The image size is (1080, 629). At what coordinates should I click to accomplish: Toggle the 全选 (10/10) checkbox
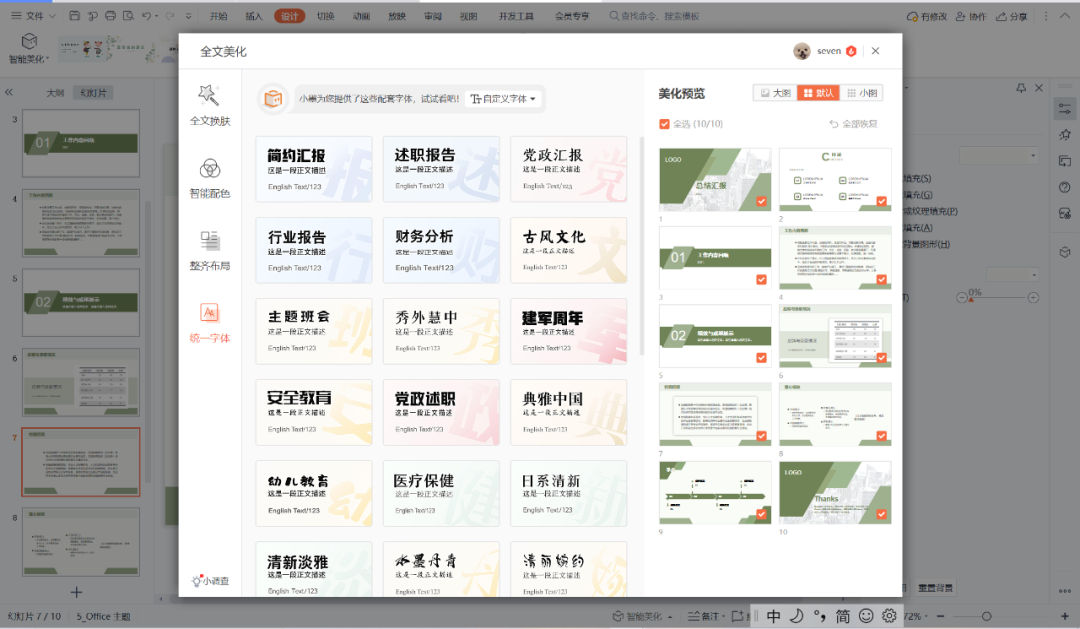pyautogui.click(x=665, y=124)
